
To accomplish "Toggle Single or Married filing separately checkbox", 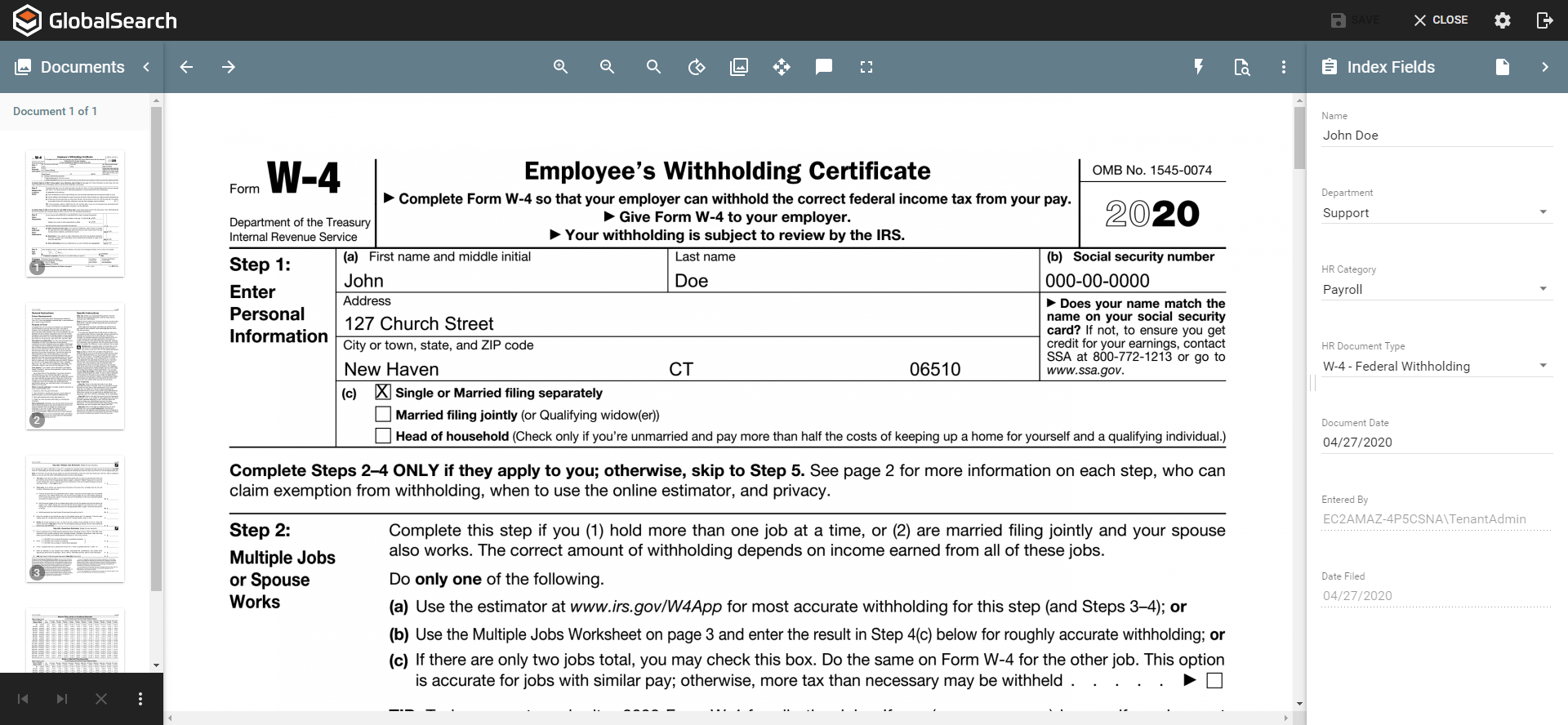I will [x=383, y=393].
